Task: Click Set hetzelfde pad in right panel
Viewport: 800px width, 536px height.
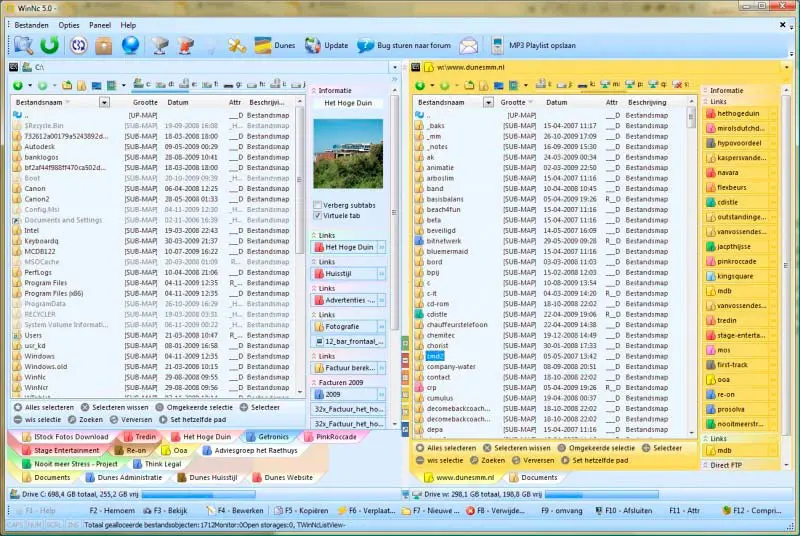Action: pos(594,460)
